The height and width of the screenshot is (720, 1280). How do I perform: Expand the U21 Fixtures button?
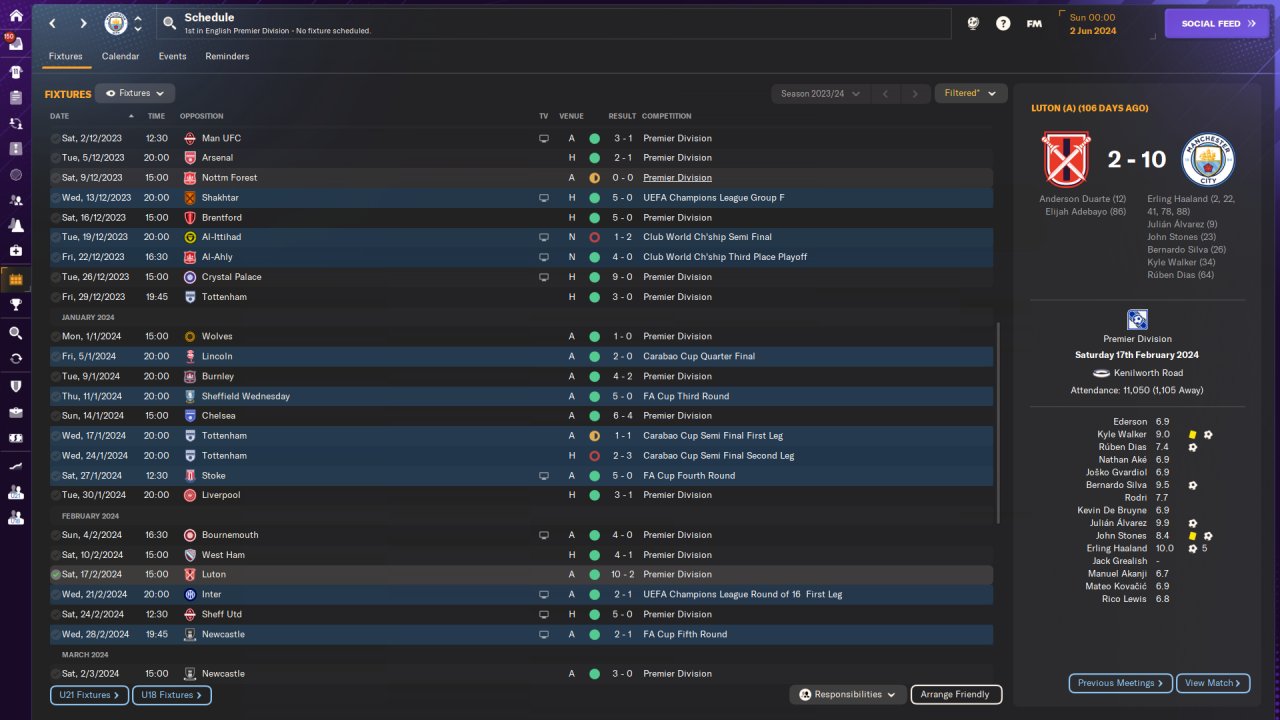89,695
